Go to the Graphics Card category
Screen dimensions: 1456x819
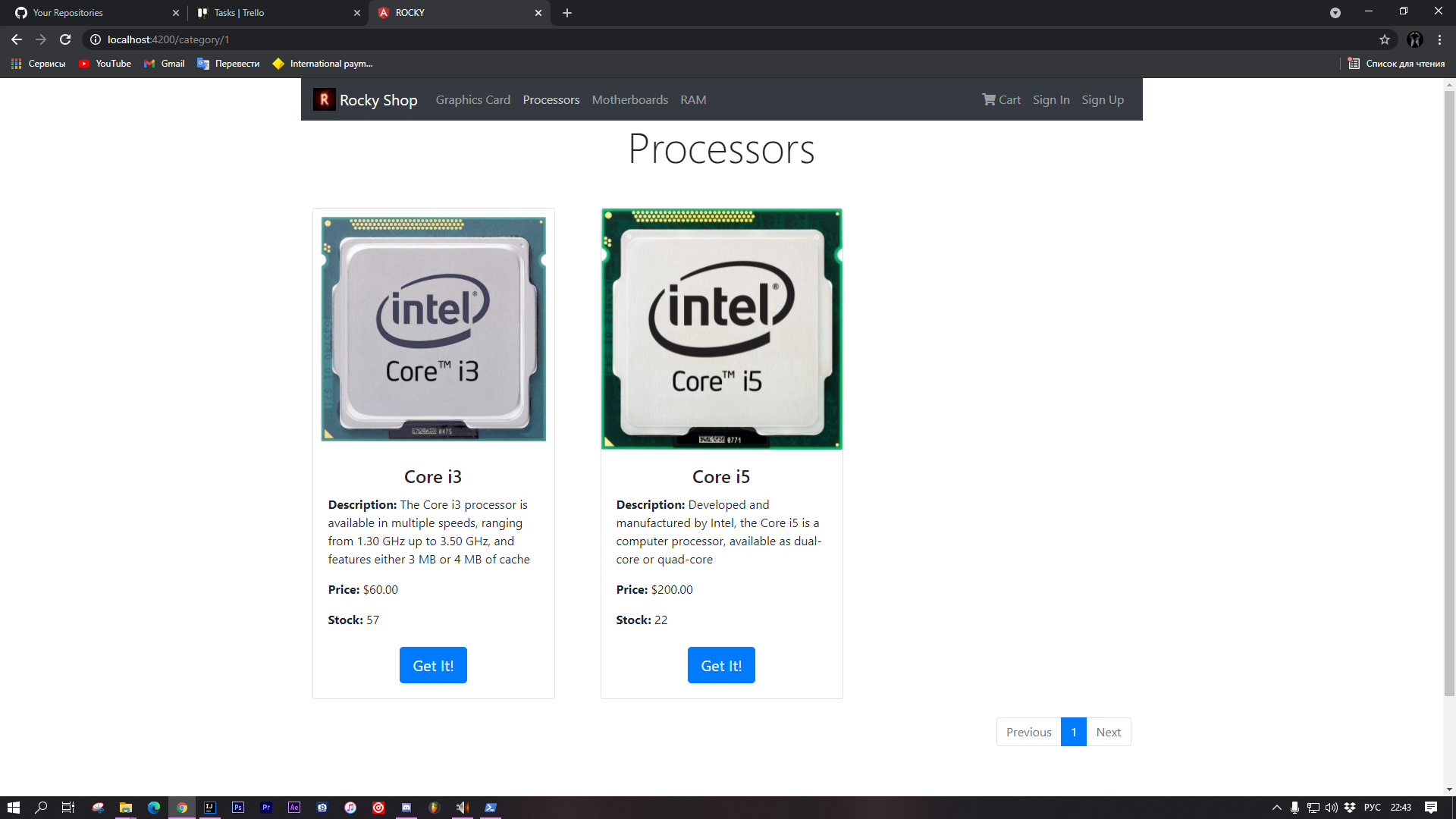click(x=472, y=99)
